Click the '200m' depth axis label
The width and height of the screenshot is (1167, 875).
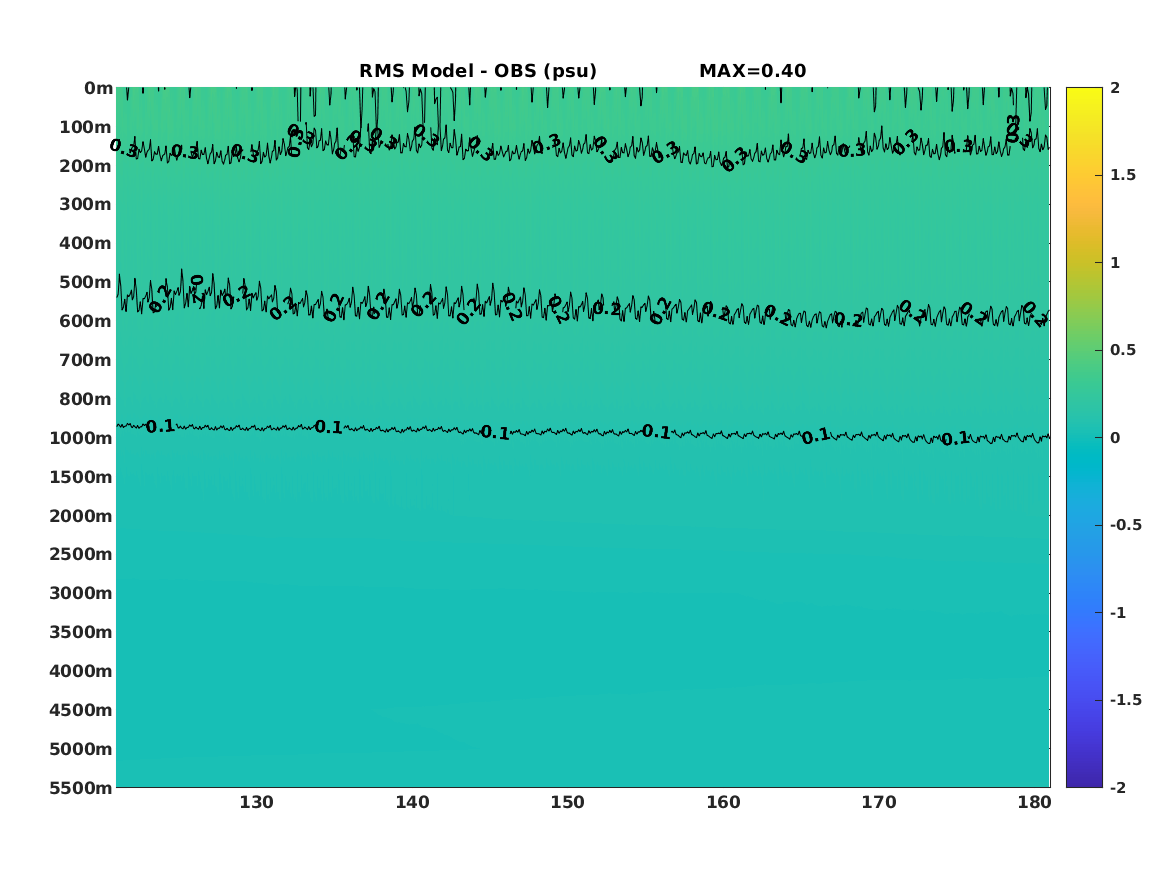point(86,166)
